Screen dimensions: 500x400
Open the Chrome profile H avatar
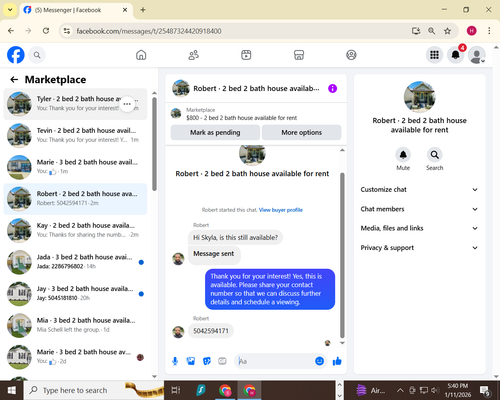coord(471,31)
